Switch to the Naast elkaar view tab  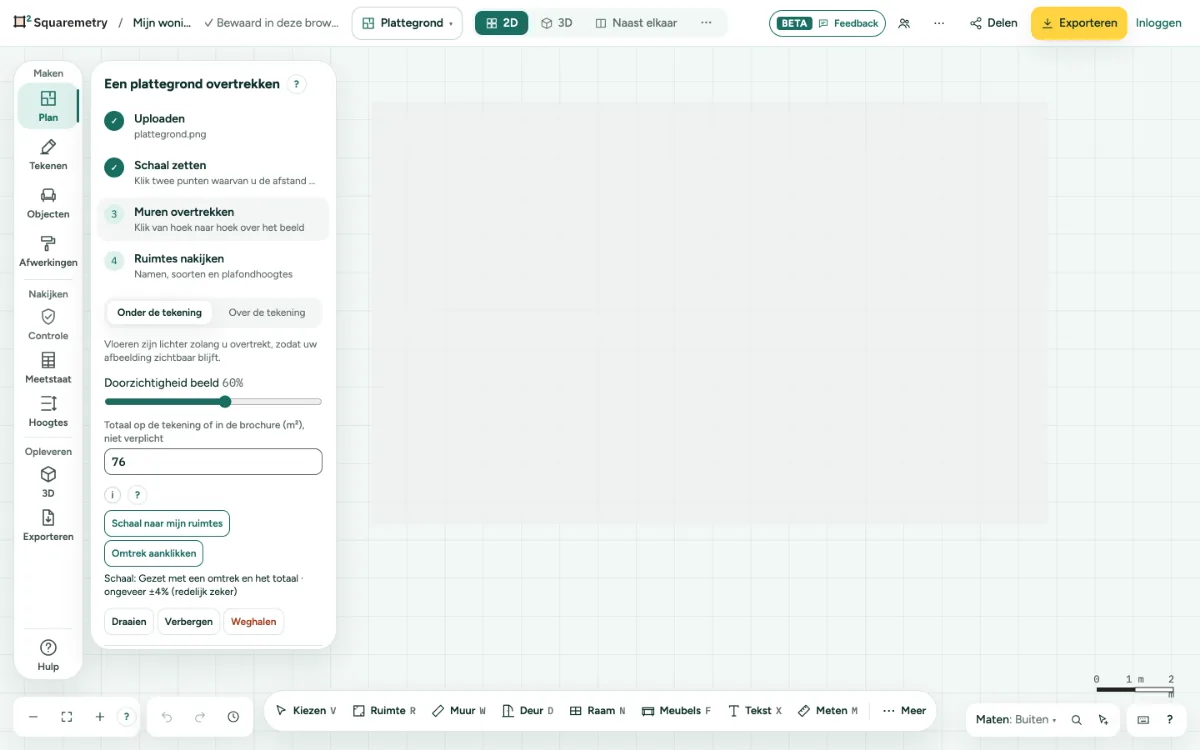[634, 23]
